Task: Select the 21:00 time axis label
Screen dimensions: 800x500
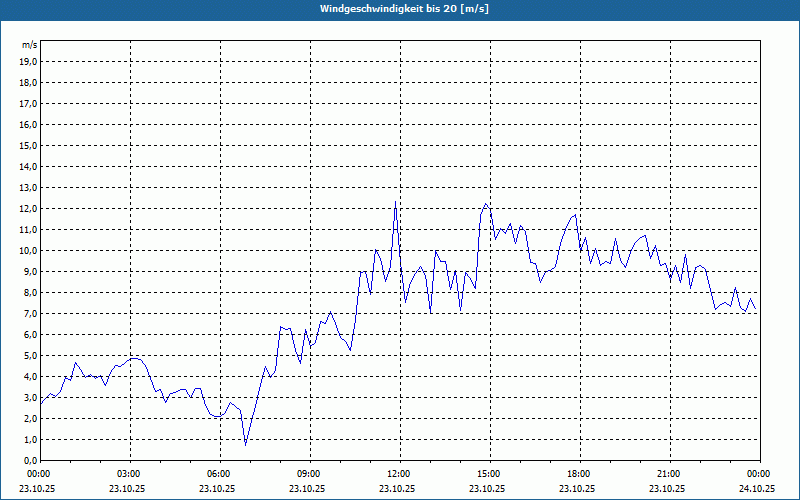Action: pos(668,474)
